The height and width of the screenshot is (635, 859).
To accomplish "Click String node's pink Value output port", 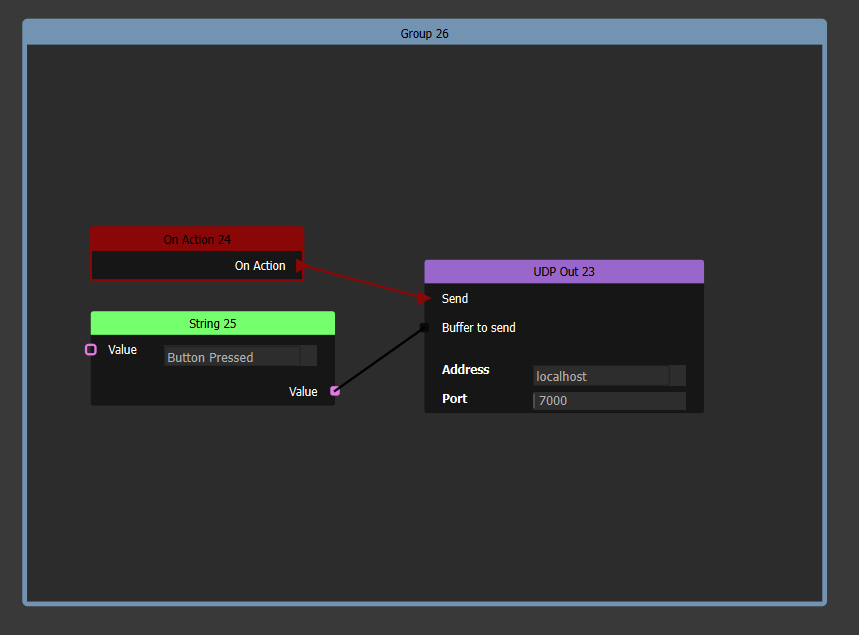I will [x=335, y=391].
